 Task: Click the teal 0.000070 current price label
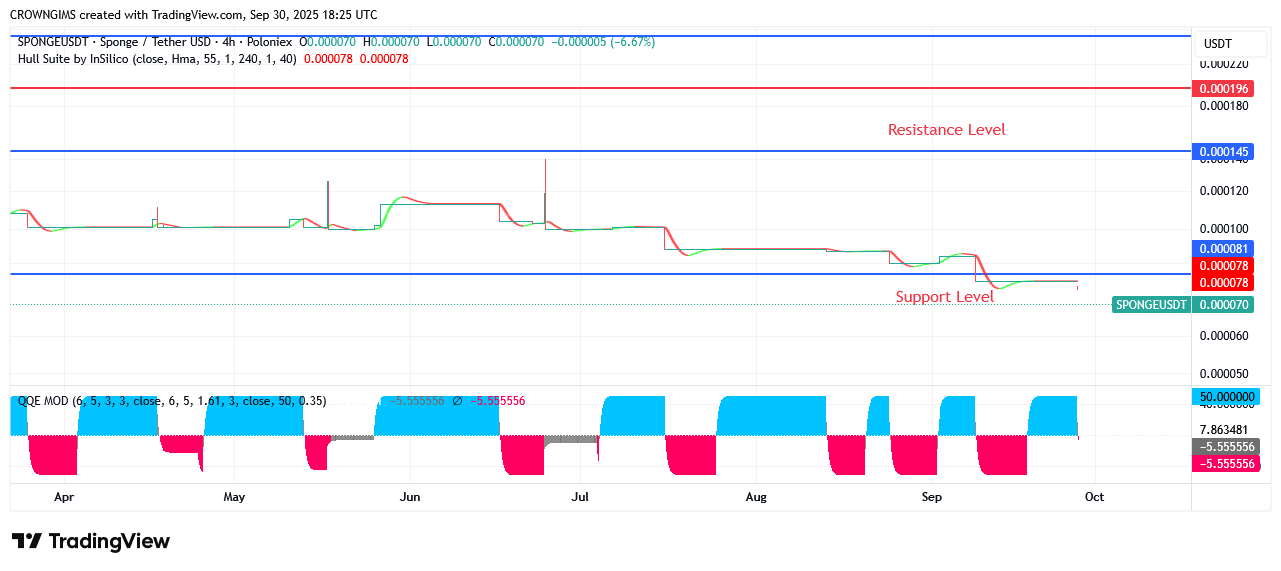click(1222, 305)
